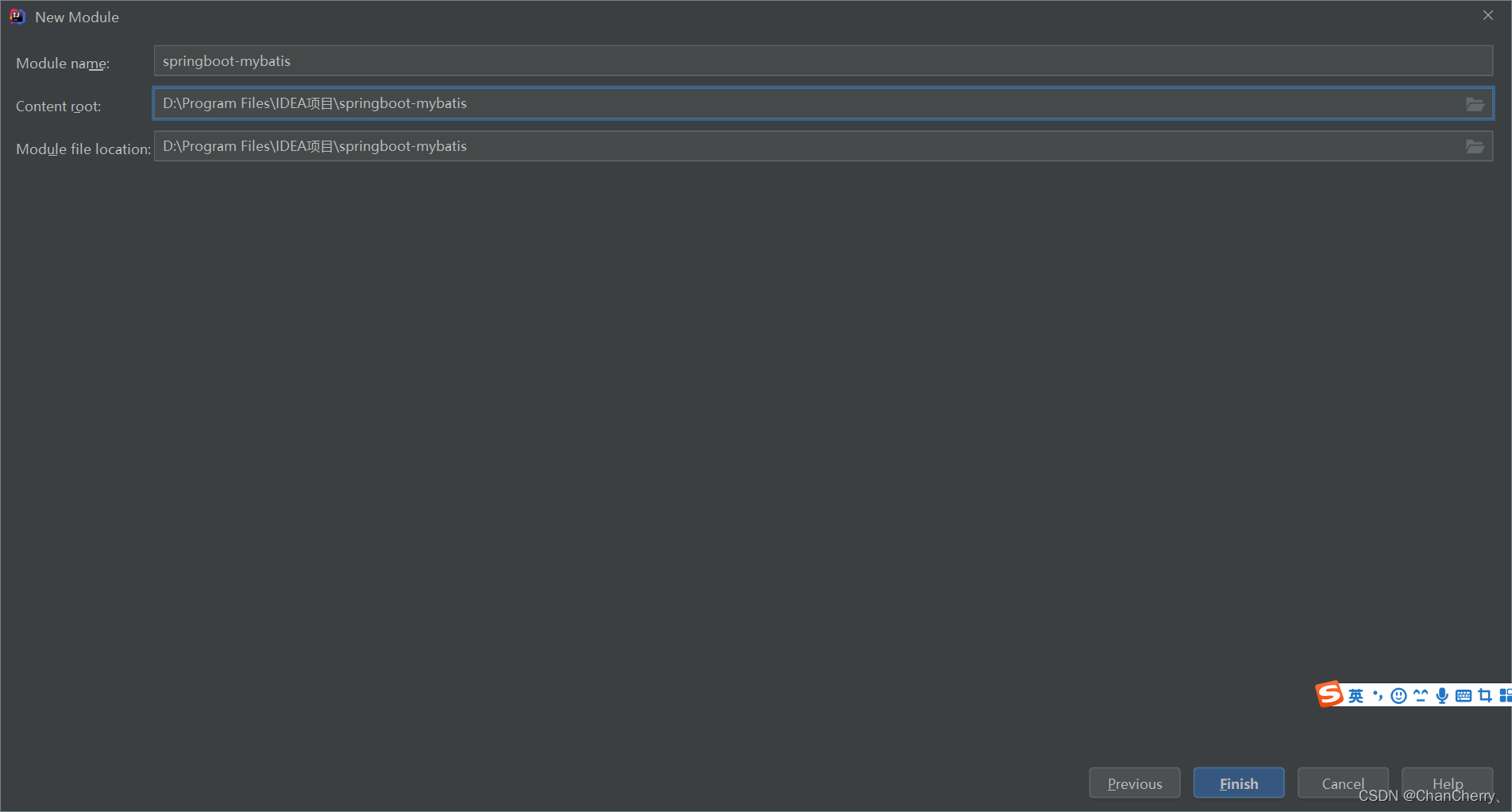This screenshot has width=1512, height=812.
Task: Click the "Module name:" label
Action: tap(63, 64)
